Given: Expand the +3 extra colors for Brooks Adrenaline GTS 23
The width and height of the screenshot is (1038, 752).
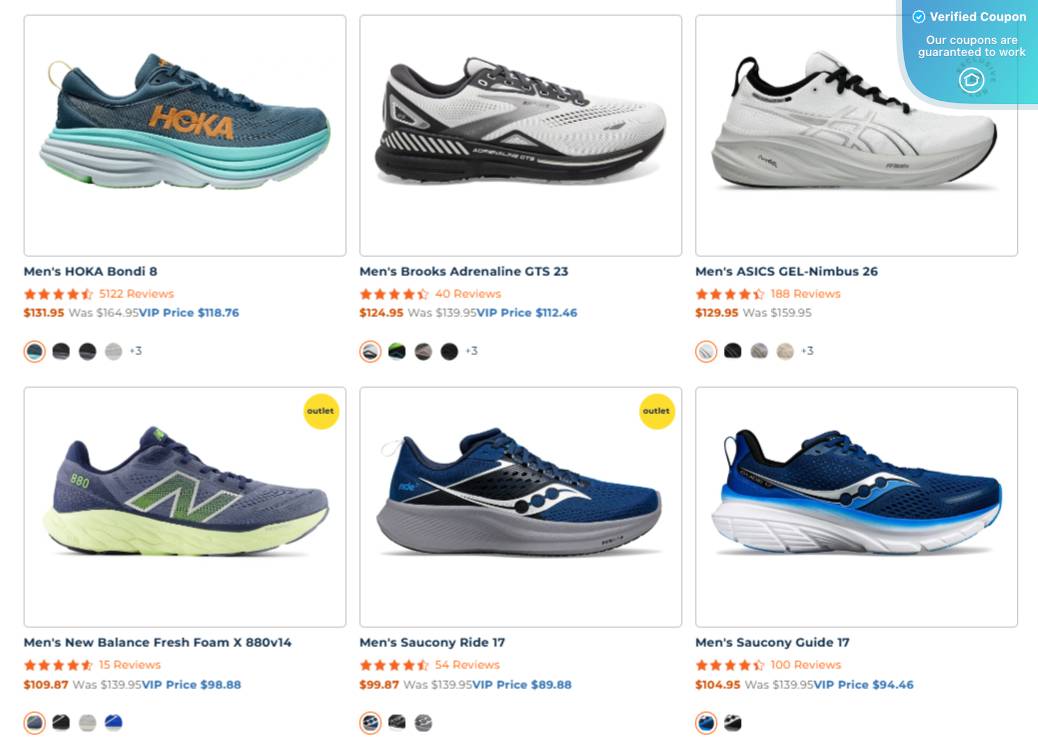Looking at the screenshot, I should click(x=471, y=351).
